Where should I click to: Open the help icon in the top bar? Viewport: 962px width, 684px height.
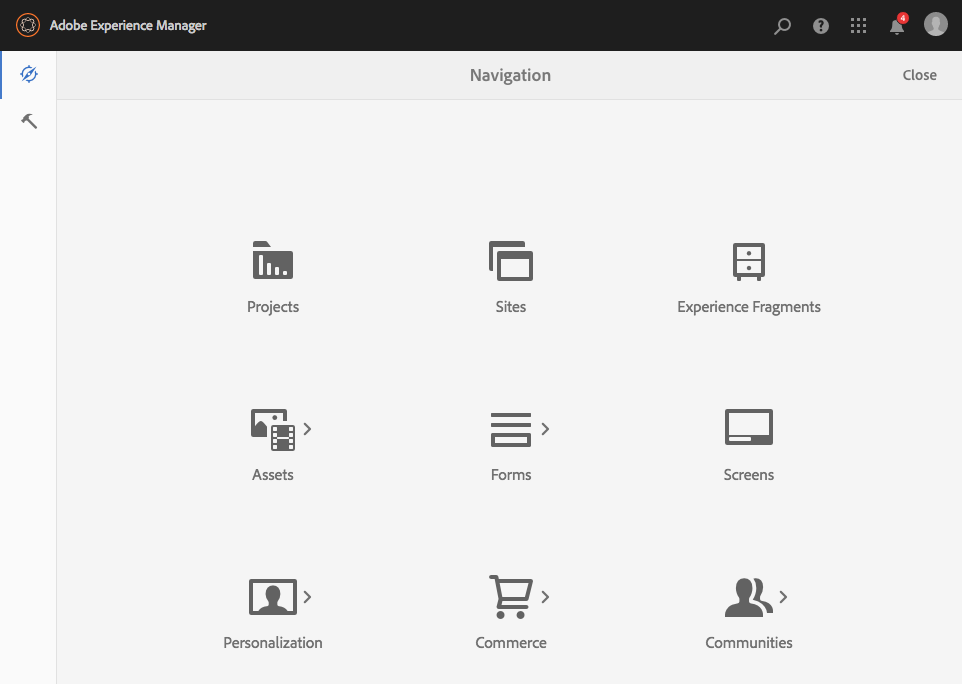coord(820,25)
